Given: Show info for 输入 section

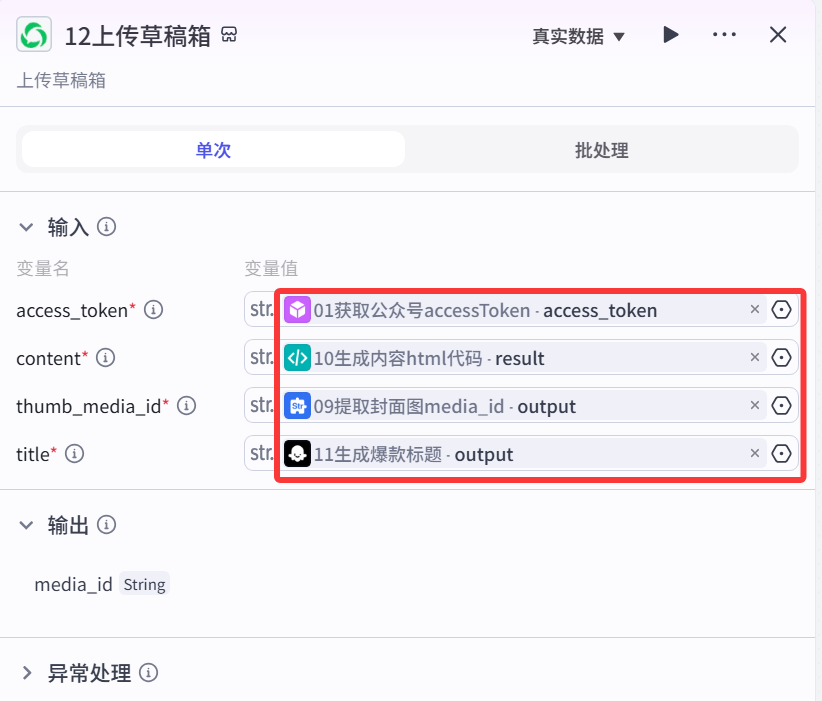Looking at the screenshot, I should tap(106, 227).
